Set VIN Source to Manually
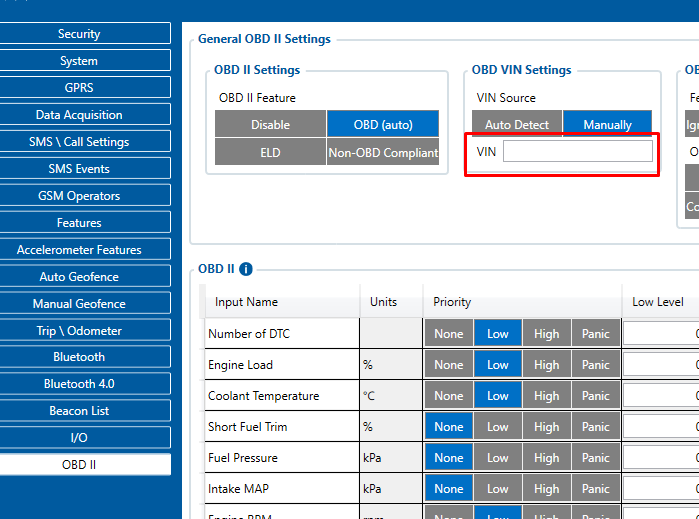The image size is (699, 519). (x=607, y=125)
